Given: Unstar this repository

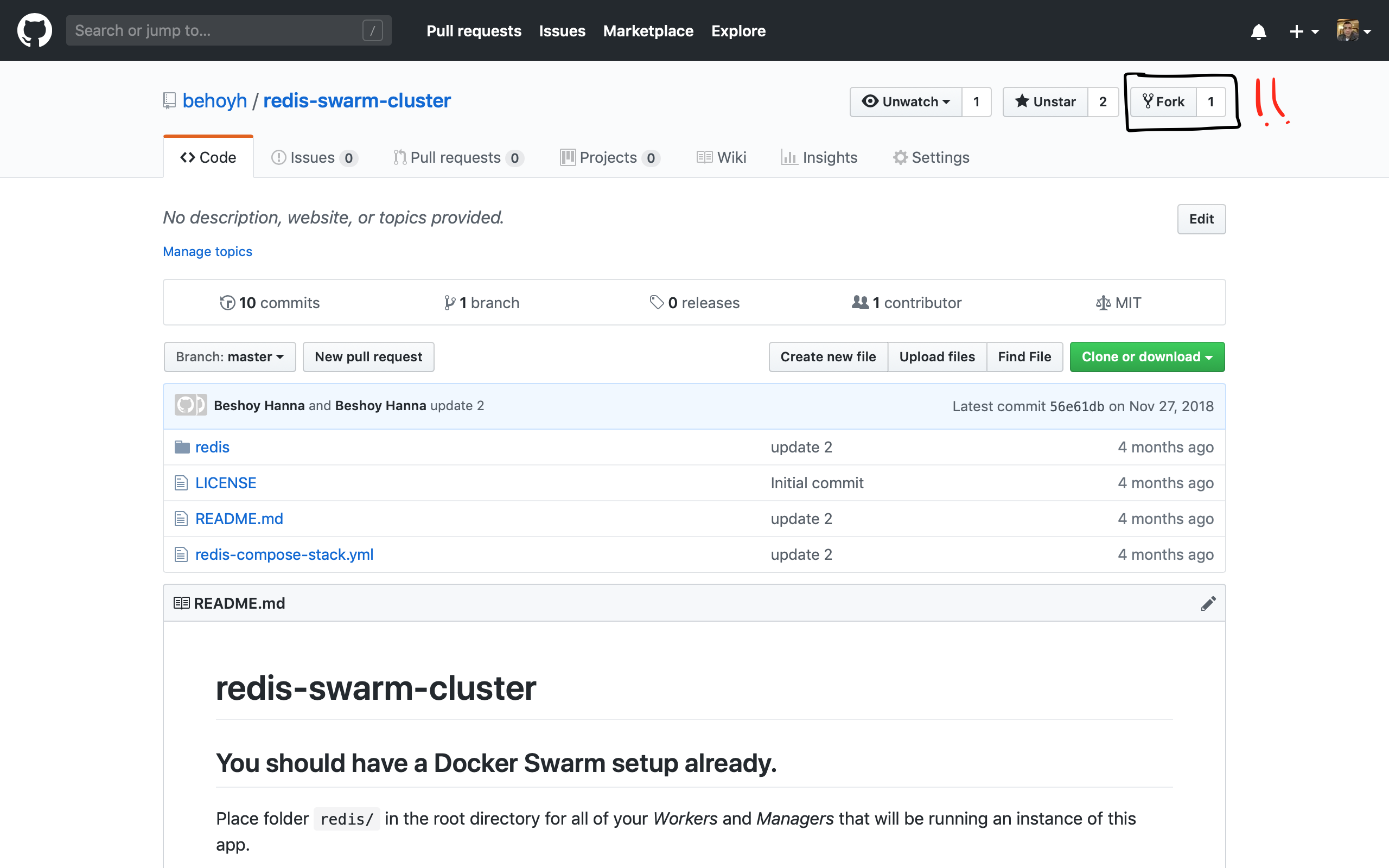Looking at the screenshot, I should pyautogui.click(x=1045, y=101).
